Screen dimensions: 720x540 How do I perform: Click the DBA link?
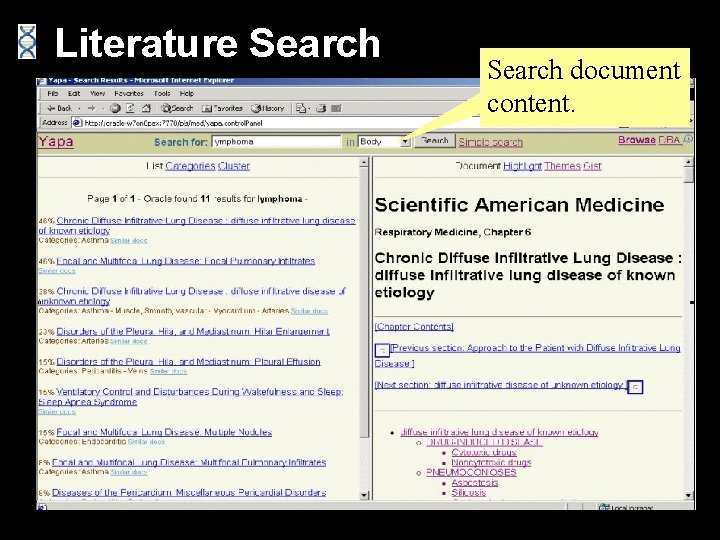click(x=669, y=140)
